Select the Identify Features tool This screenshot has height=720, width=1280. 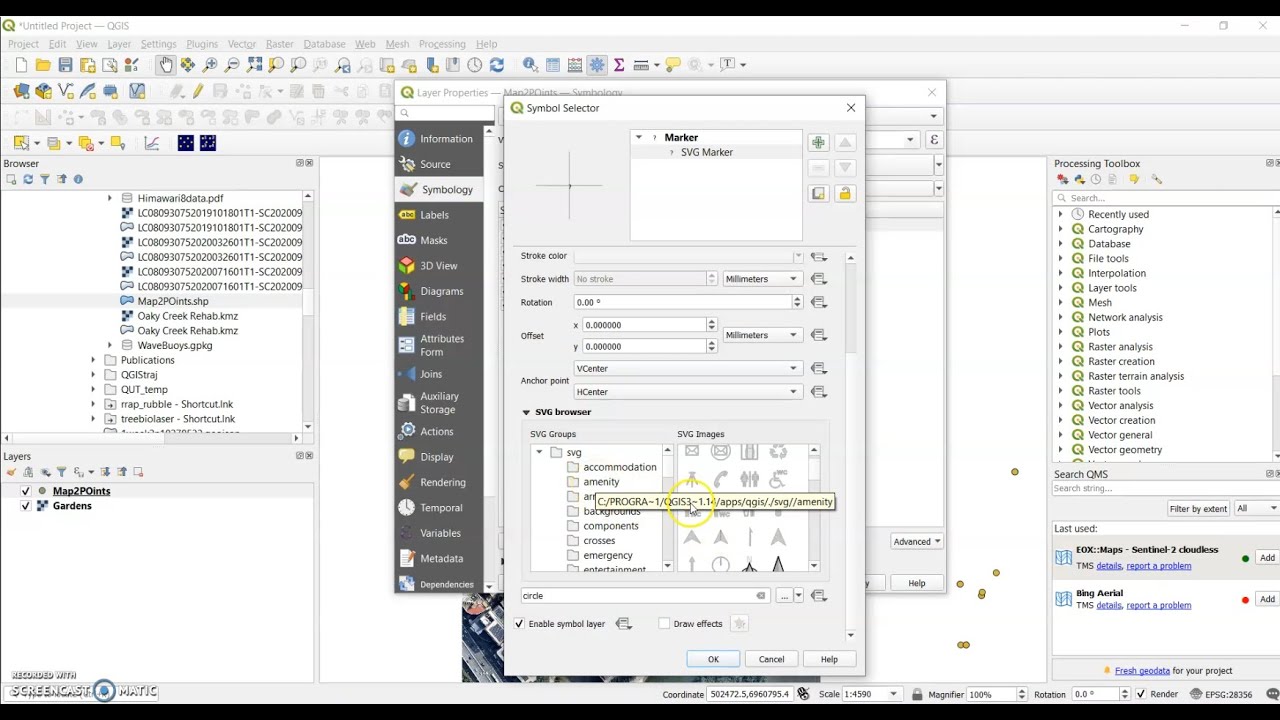point(530,65)
